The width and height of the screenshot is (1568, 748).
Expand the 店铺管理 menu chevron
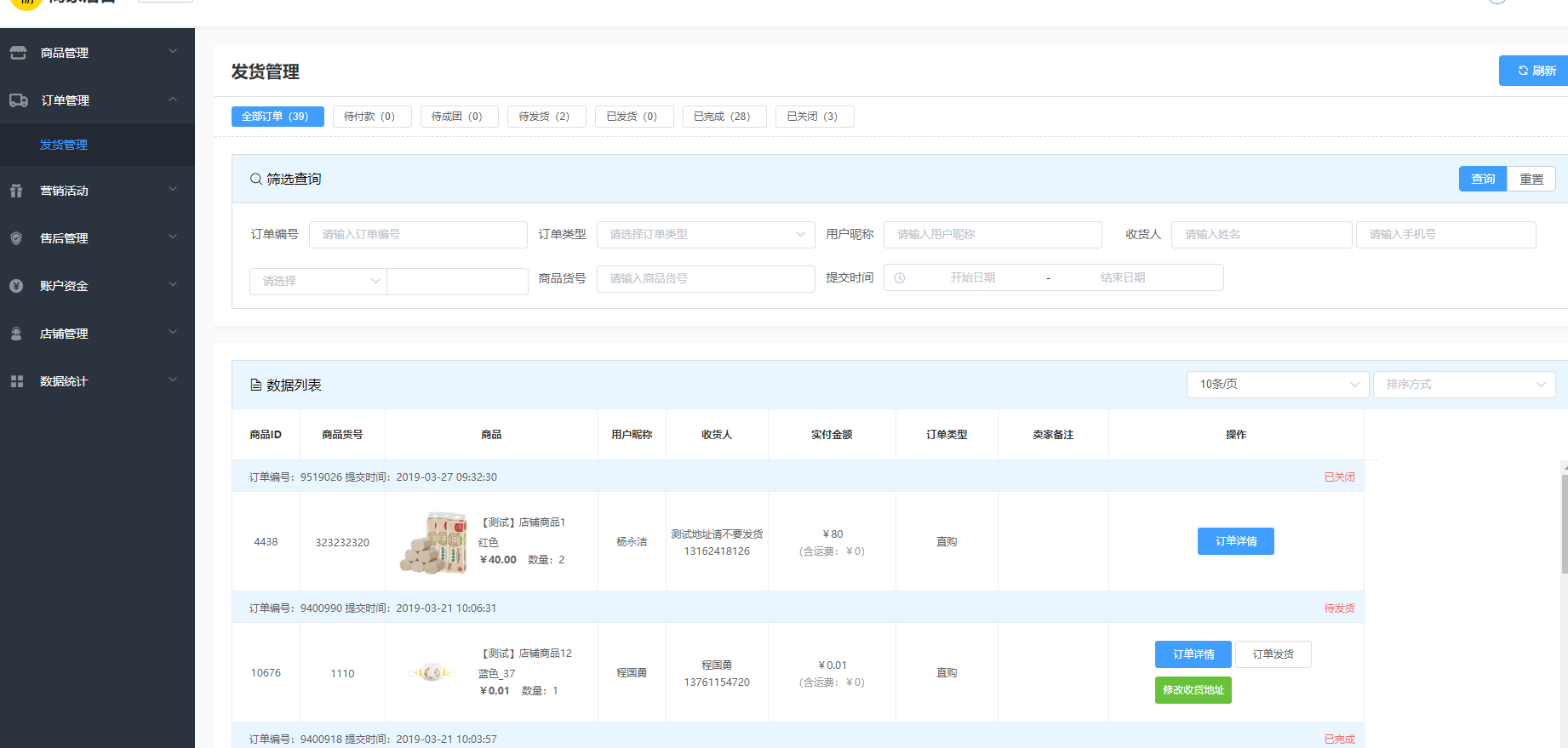[173, 332]
